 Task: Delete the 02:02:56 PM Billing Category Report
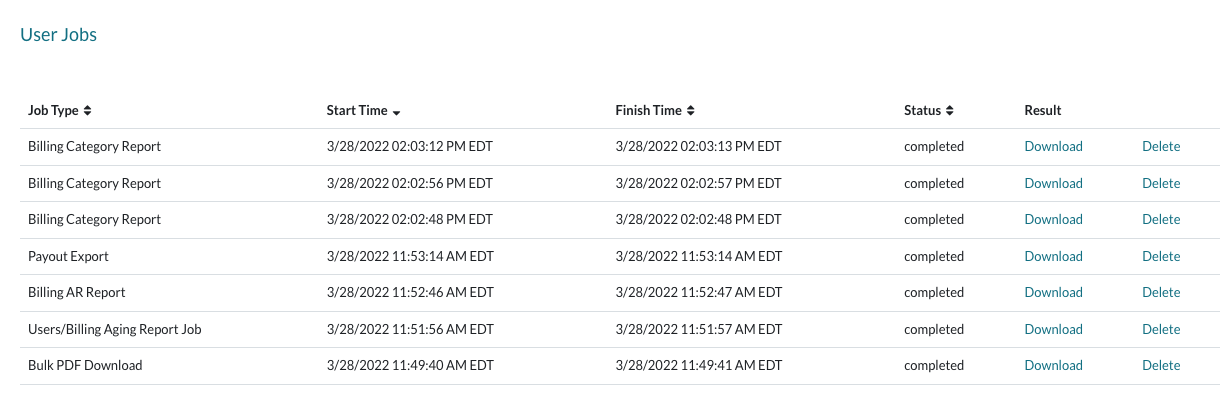pyautogui.click(x=1161, y=183)
